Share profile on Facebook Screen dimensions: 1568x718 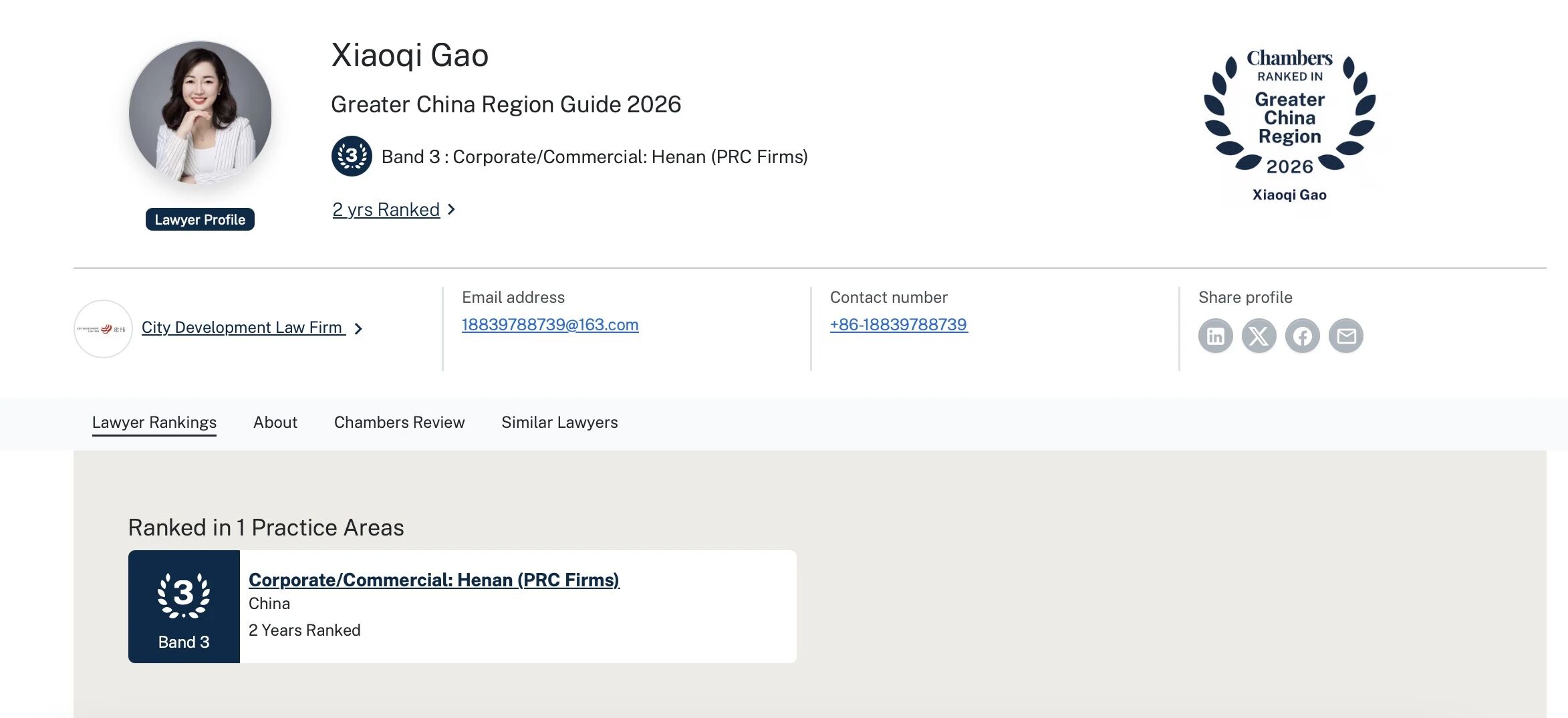click(x=1302, y=336)
